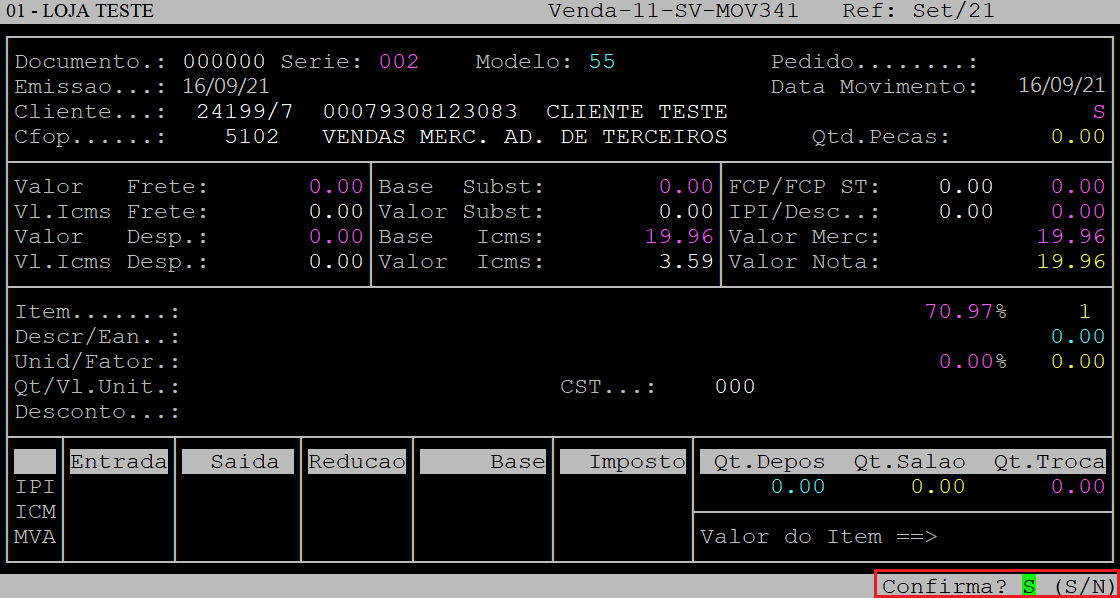
Task: Click the Entrada column header
Action: click(x=118, y=462)
